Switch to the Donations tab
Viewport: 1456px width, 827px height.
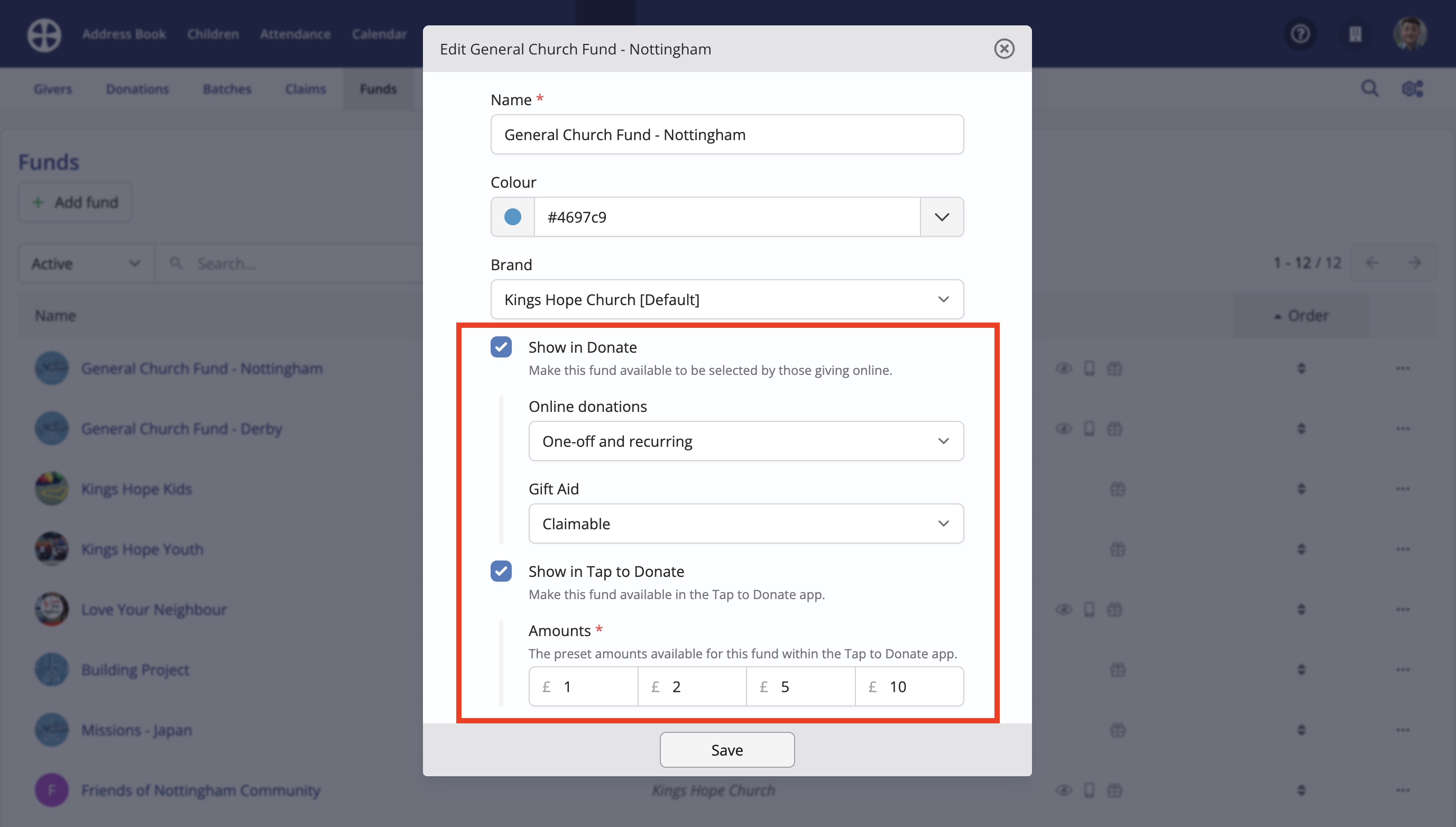click(x=137, y=89)
